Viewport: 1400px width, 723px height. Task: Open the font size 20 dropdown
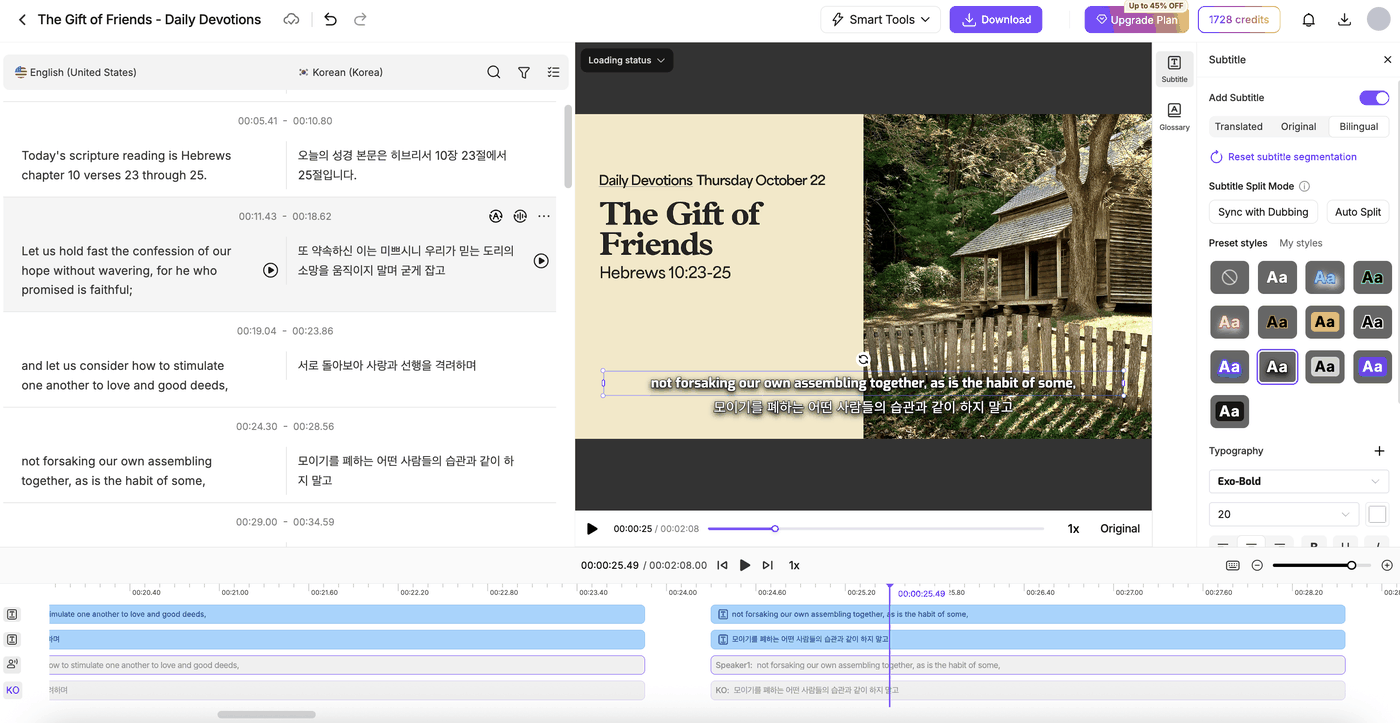(1284, 514)
